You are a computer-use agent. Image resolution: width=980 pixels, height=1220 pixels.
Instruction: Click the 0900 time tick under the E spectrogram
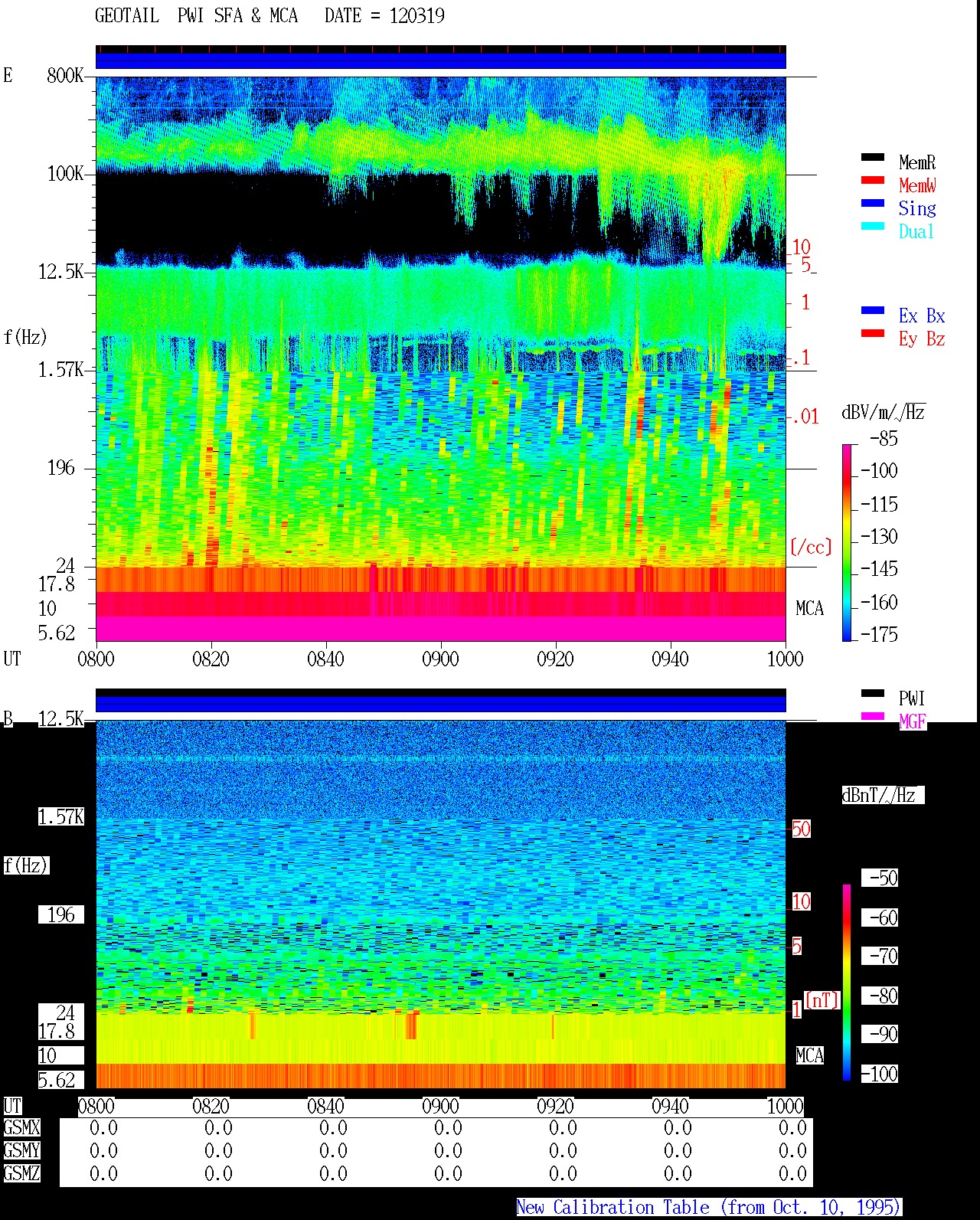click(440, 659)
